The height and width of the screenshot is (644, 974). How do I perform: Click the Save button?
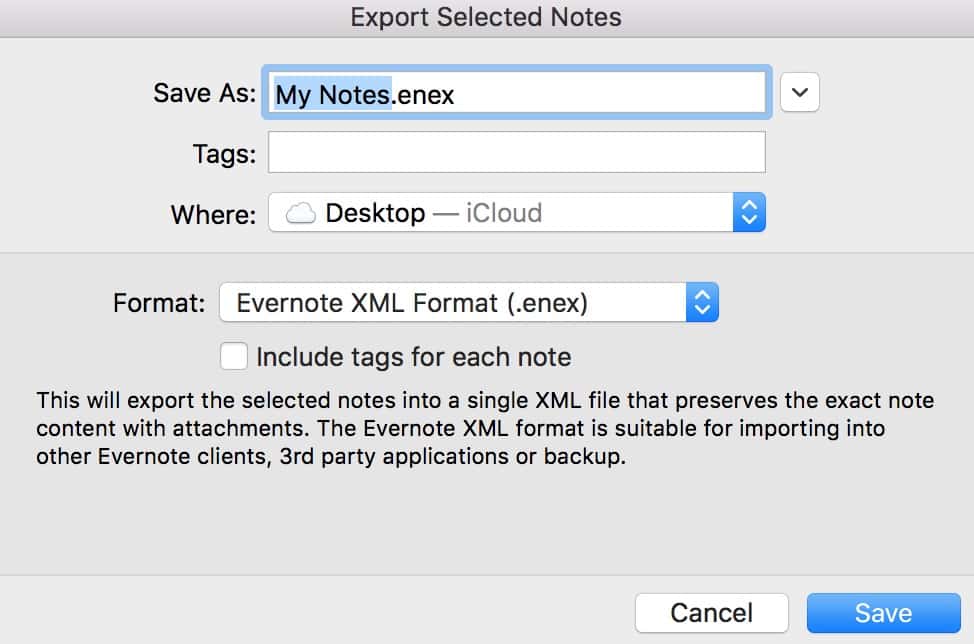(x=883, y=613)
